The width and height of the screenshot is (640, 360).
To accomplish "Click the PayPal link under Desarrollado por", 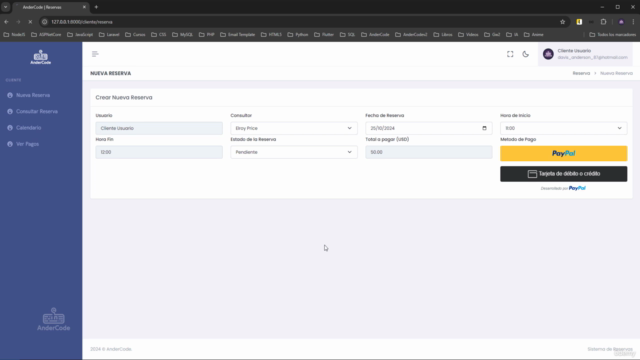I will point(577,188).
